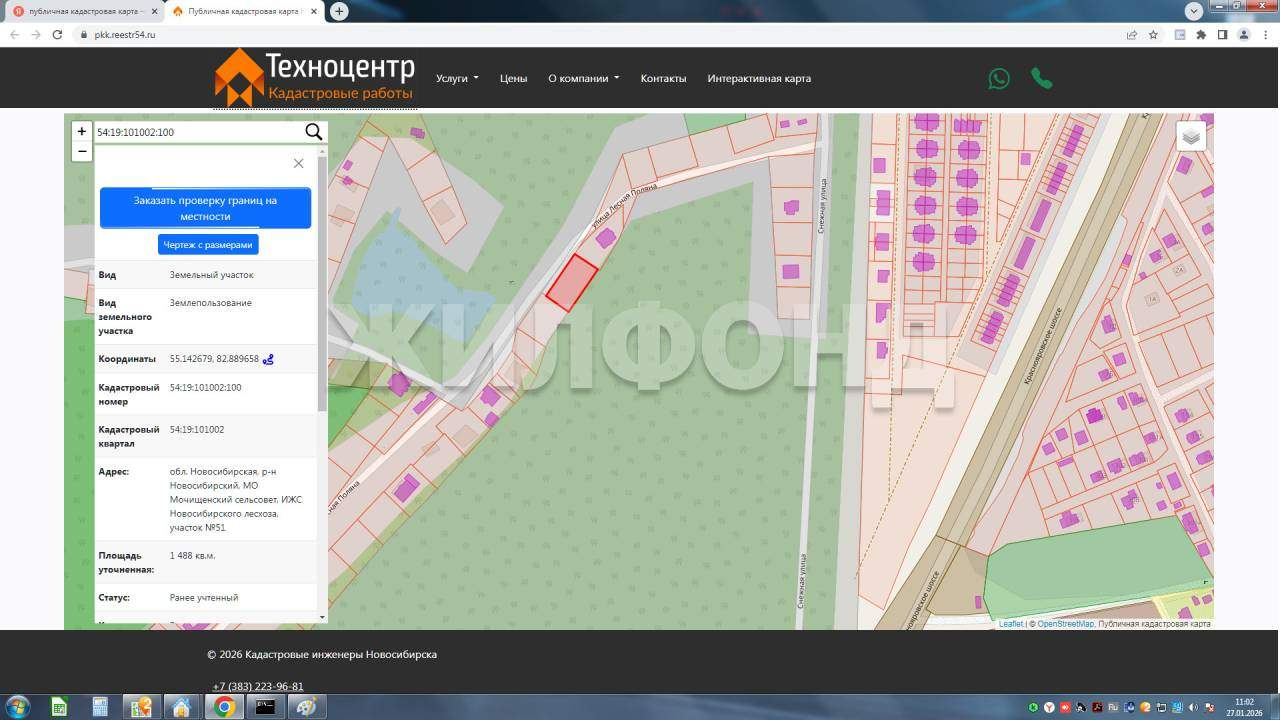Click the Техноцентр logo
The image size is (1280, 720).
[x=315, y=78]
